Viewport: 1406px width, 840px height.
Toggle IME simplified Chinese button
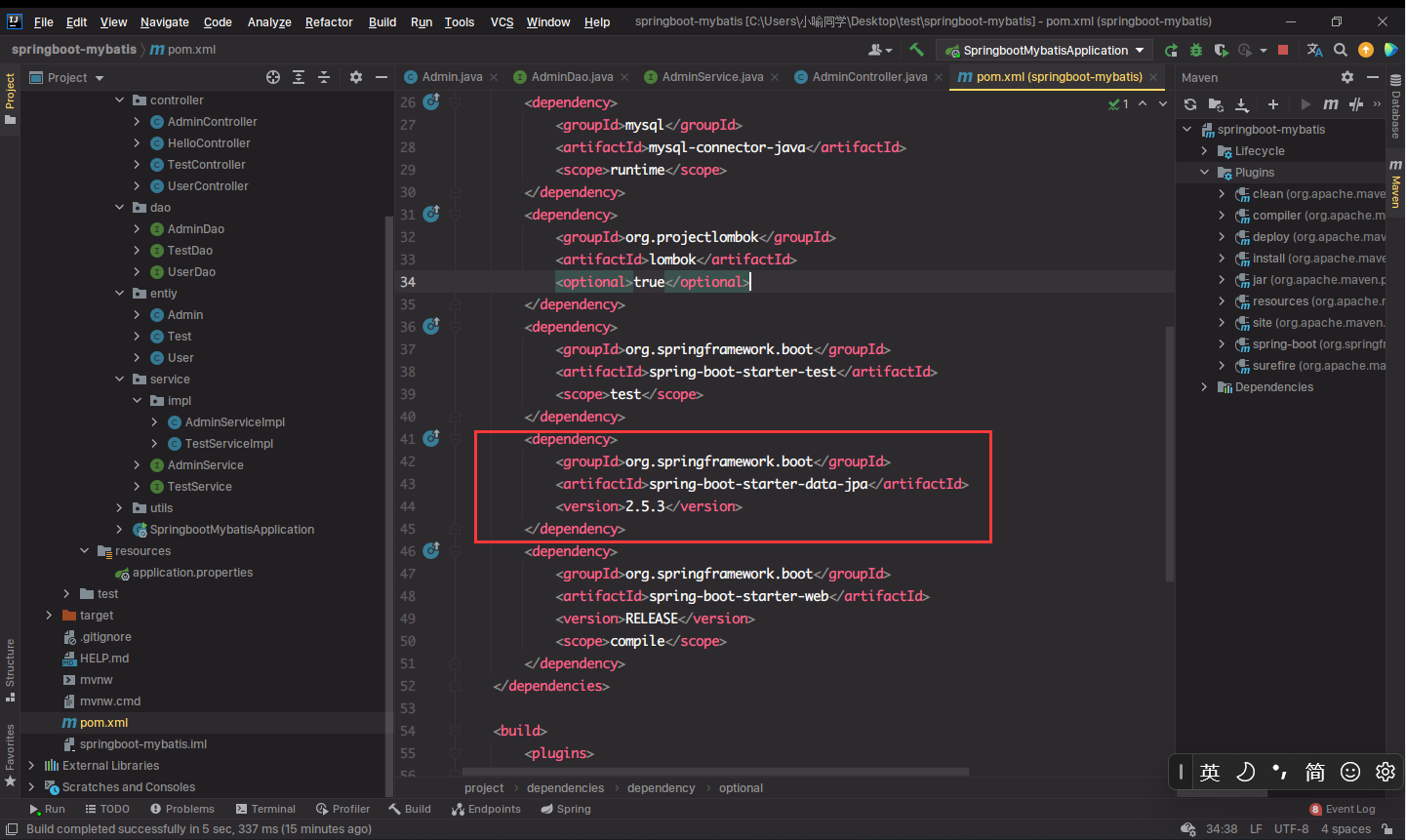[x=1315, y=772]
